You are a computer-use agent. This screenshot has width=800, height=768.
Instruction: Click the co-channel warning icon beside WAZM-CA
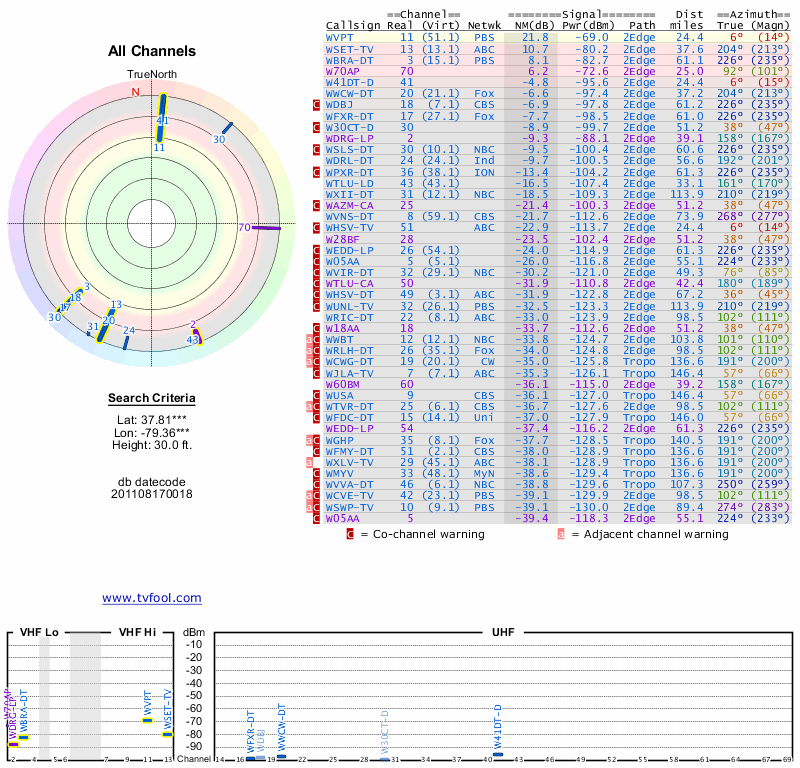coord(317,205)
